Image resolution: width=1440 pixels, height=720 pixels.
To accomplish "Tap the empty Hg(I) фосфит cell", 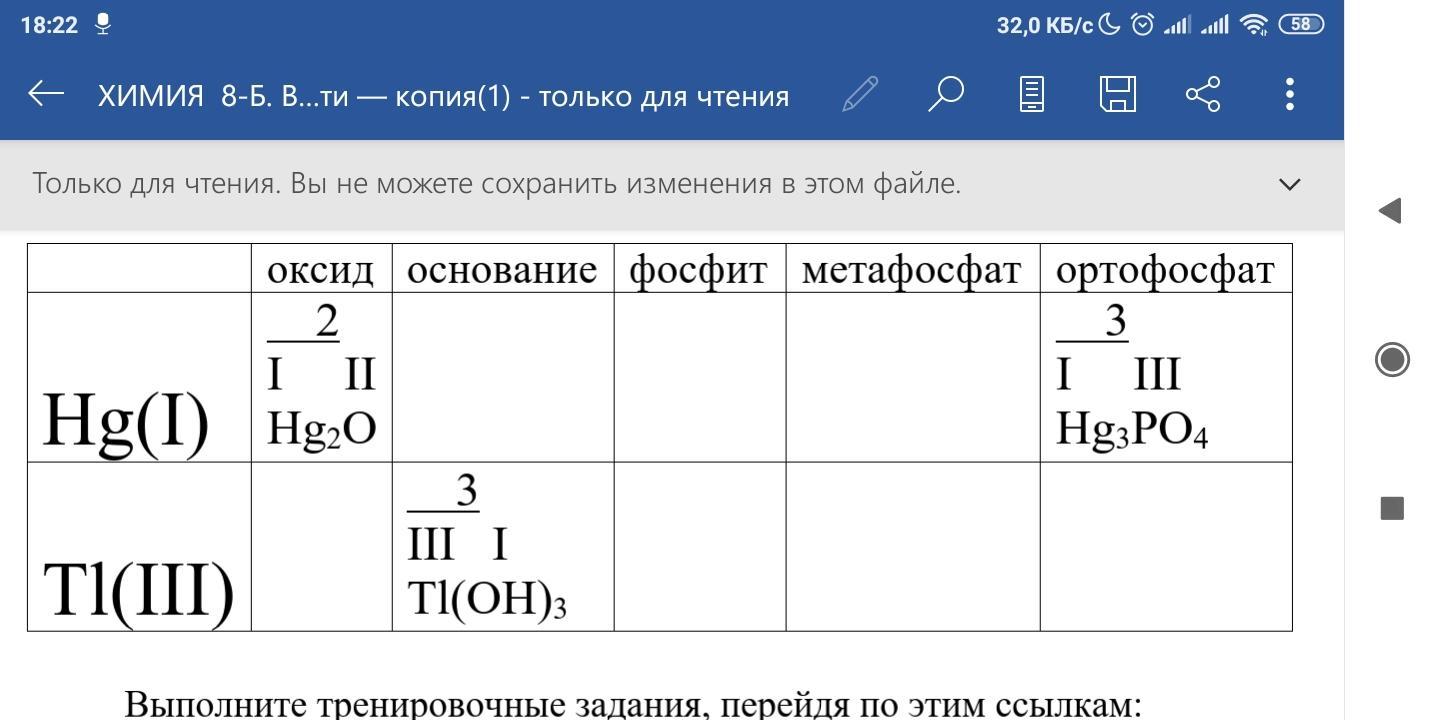I will tap(699, 377).
